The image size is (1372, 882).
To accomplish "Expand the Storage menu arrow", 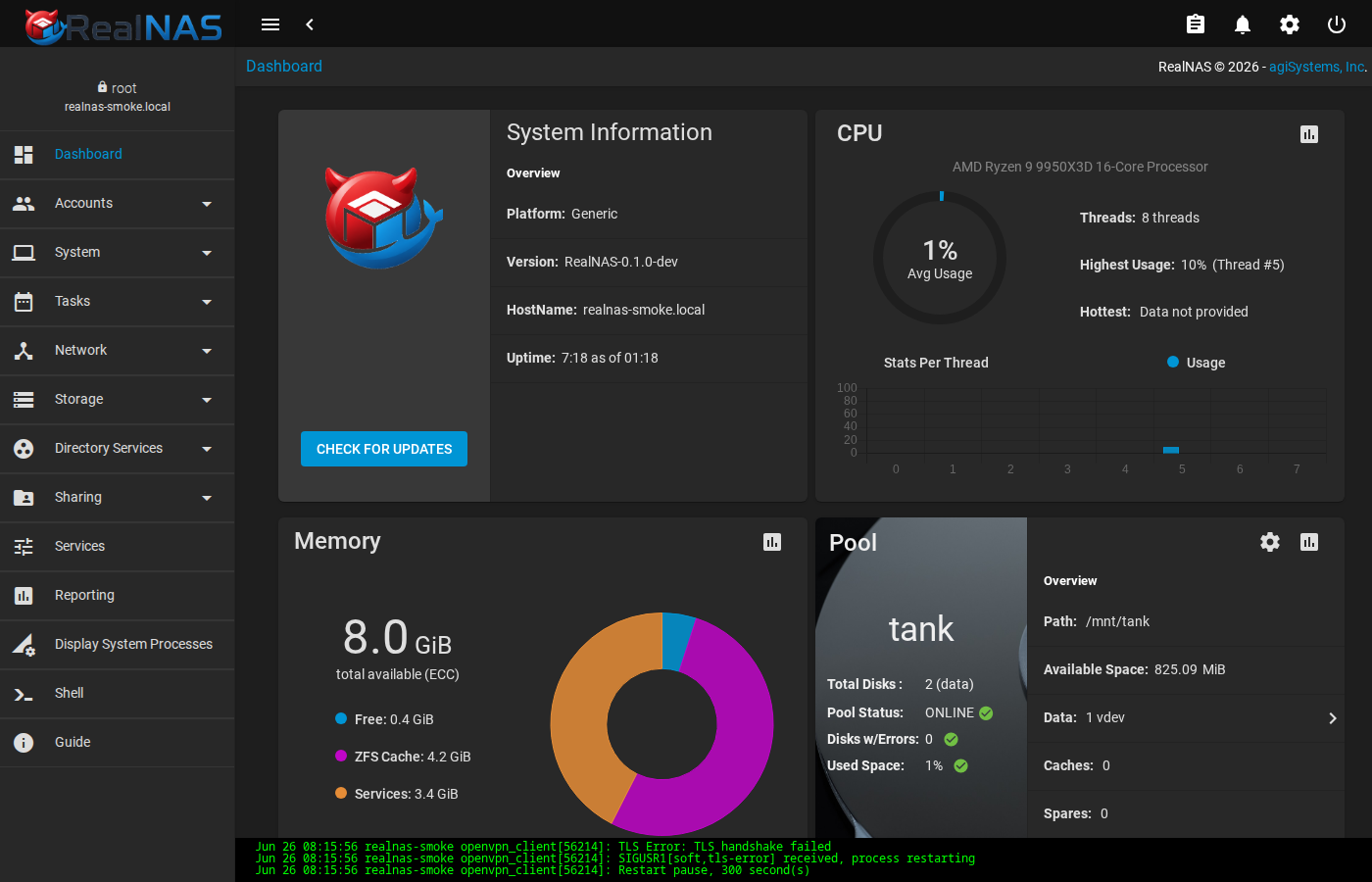I will 207,400.
